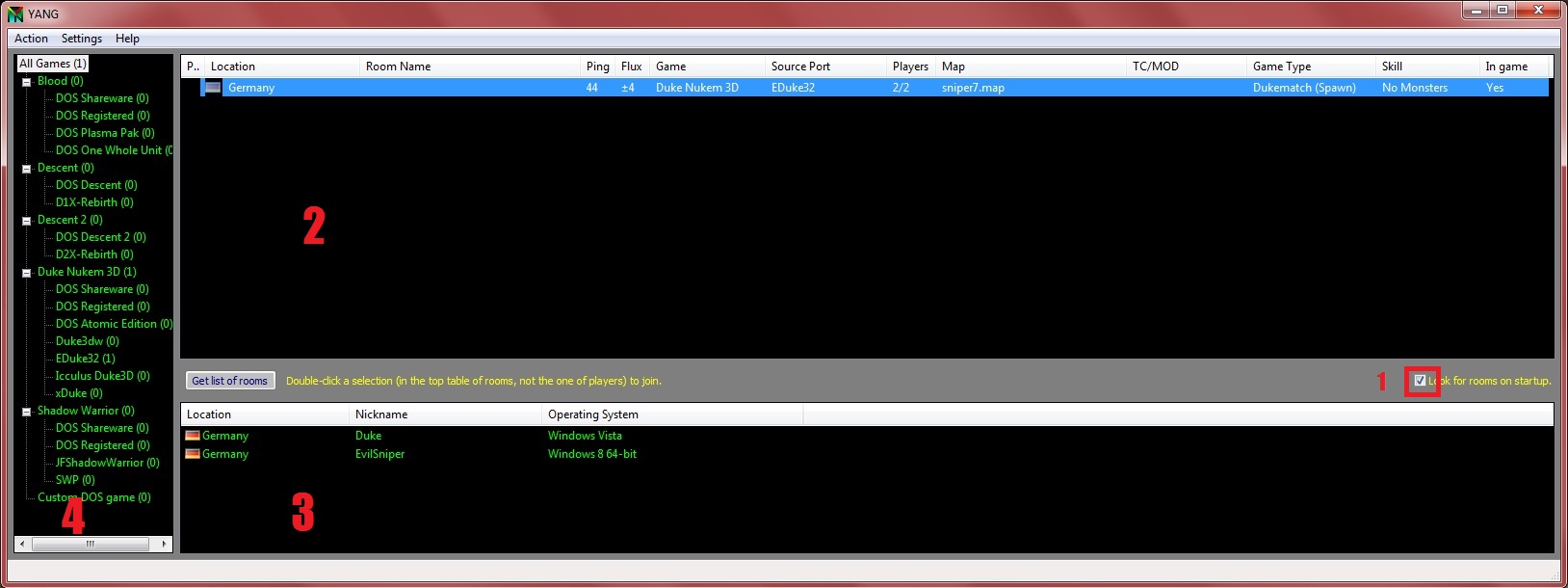Image resolution: width=1568 pixels, height=588 pixels.
Task: Click Get list of rooms button
Action: (x=229, y=381)
